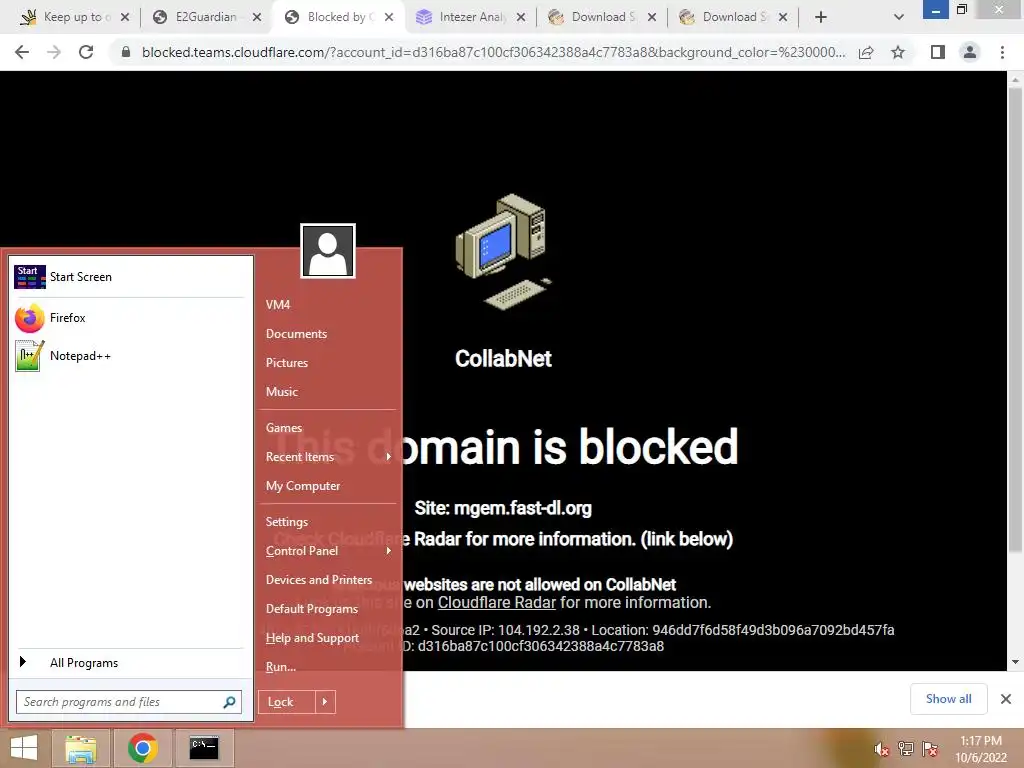Open the Chrome profile icon
Screen dimensions: 1024x768
(x=970, y=52)
